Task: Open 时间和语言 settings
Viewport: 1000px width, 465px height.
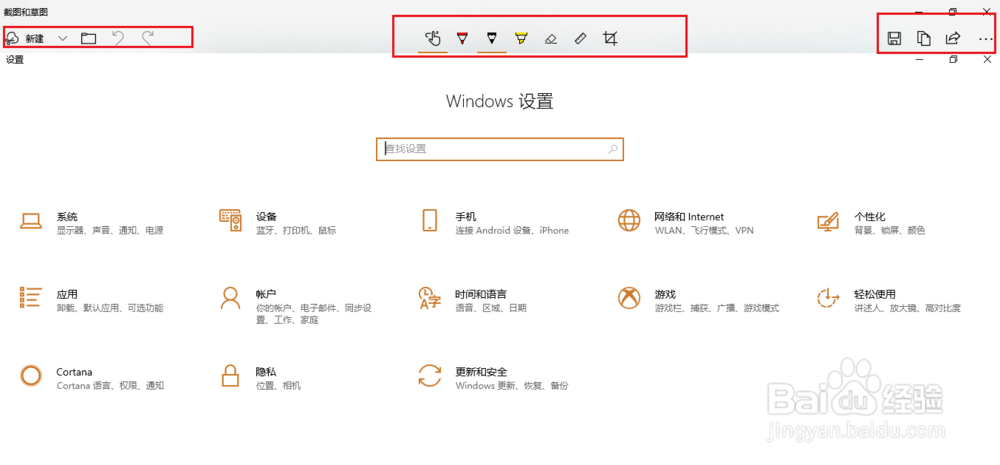Action: (x=472, y=300)
